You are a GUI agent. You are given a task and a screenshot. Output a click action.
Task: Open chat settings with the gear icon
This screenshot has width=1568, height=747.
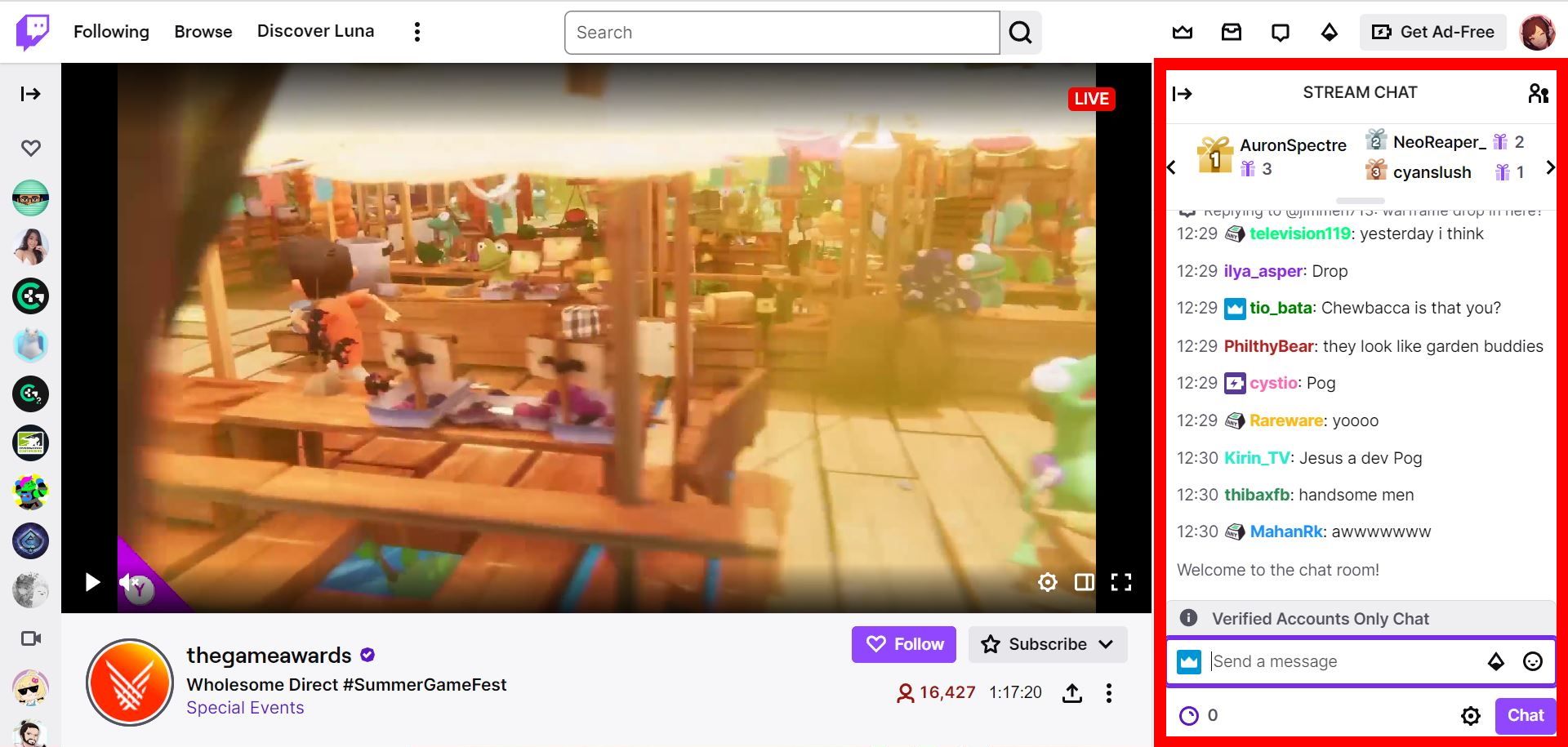pyautogui.click(x=1470, y=716)
